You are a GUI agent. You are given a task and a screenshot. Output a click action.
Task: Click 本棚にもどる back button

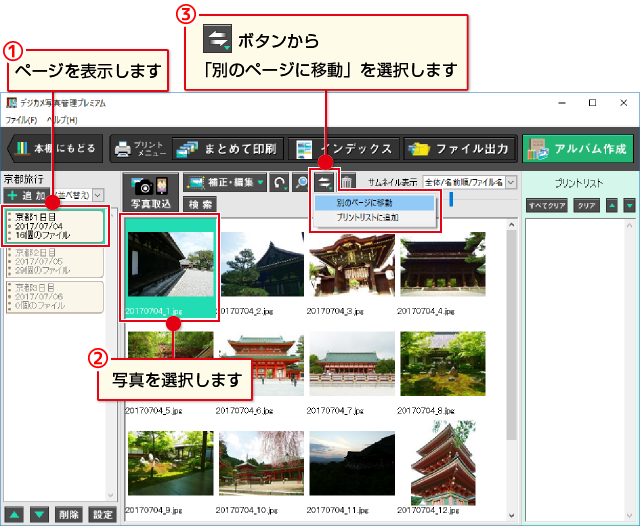pos(56,149)
